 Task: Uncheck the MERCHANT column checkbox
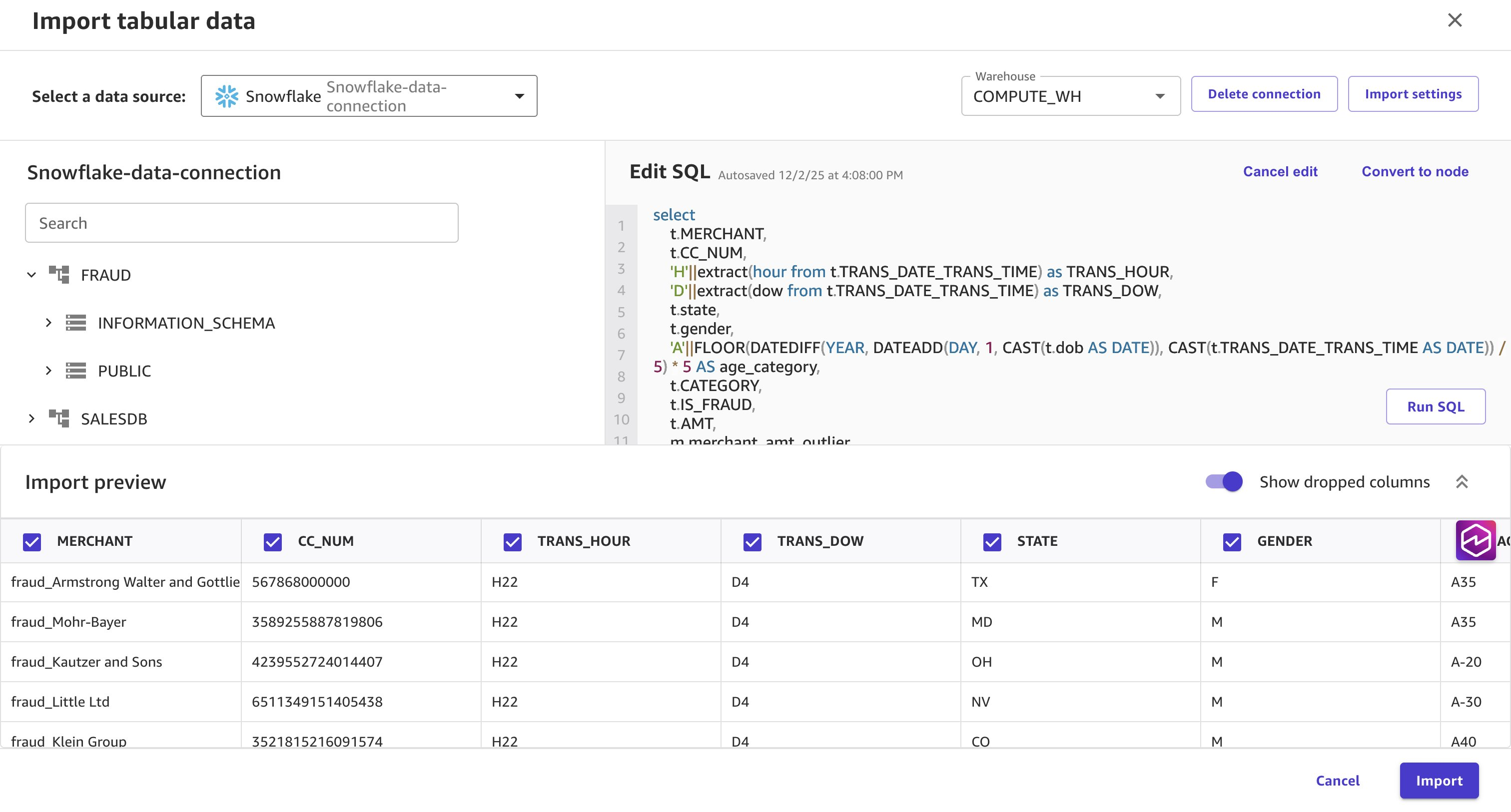32,542
